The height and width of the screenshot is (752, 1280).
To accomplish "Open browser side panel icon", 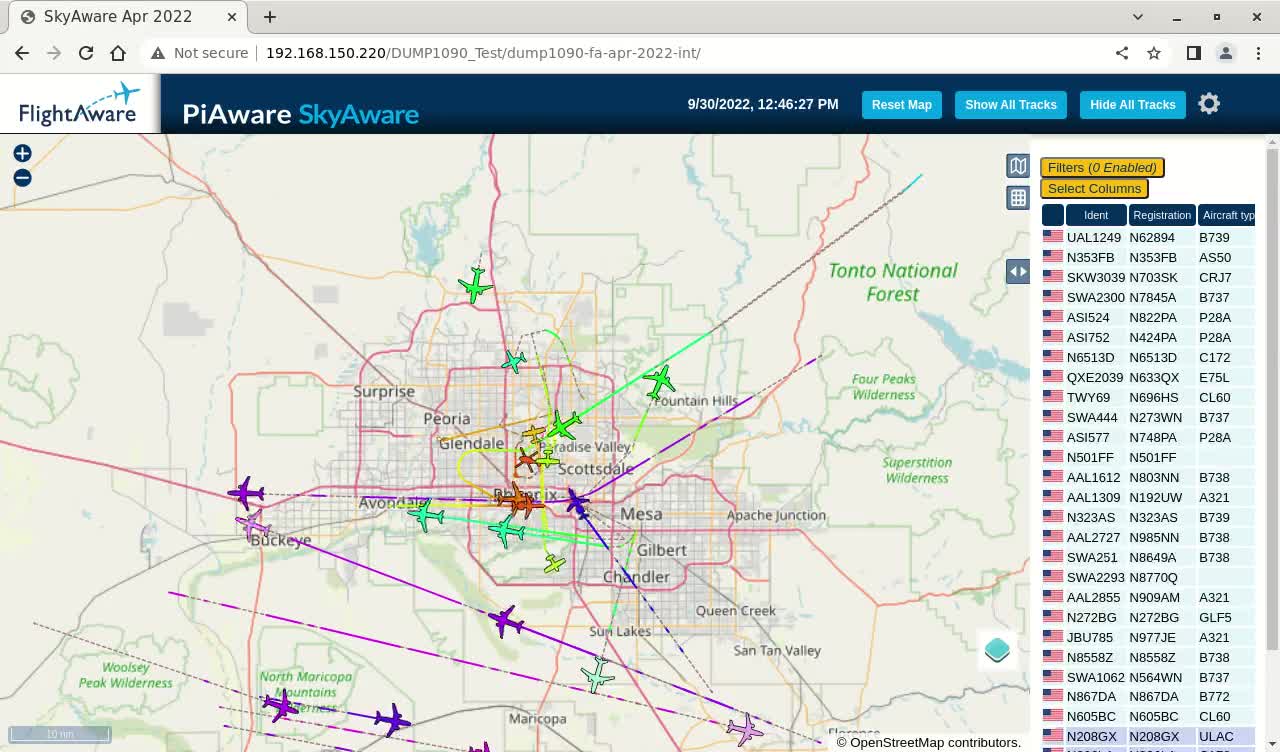I will (1194, 53).
